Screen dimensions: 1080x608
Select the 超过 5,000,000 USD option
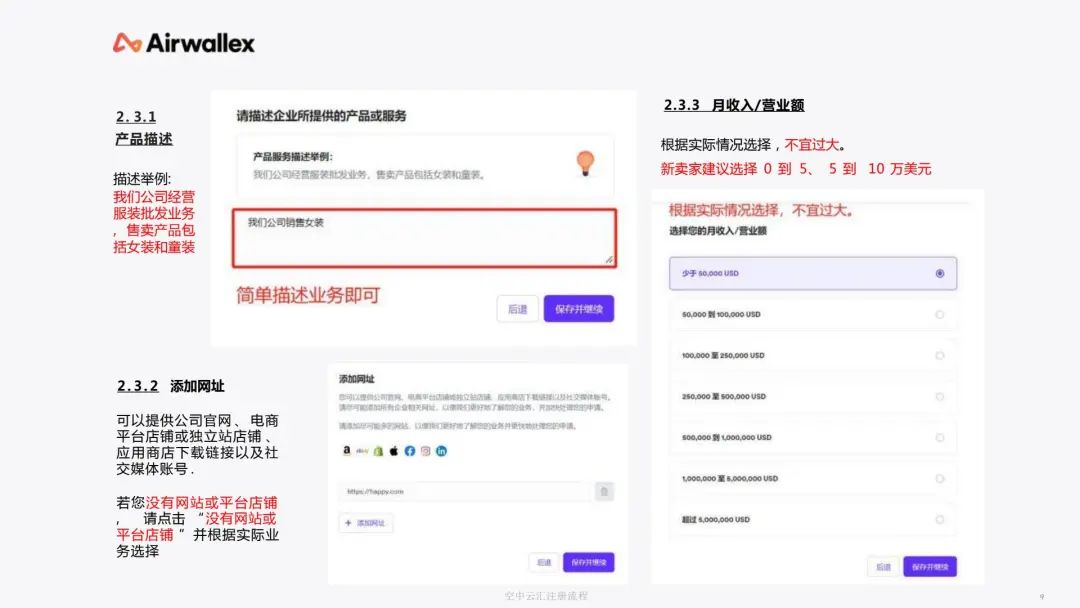click(x=939, y=519)
